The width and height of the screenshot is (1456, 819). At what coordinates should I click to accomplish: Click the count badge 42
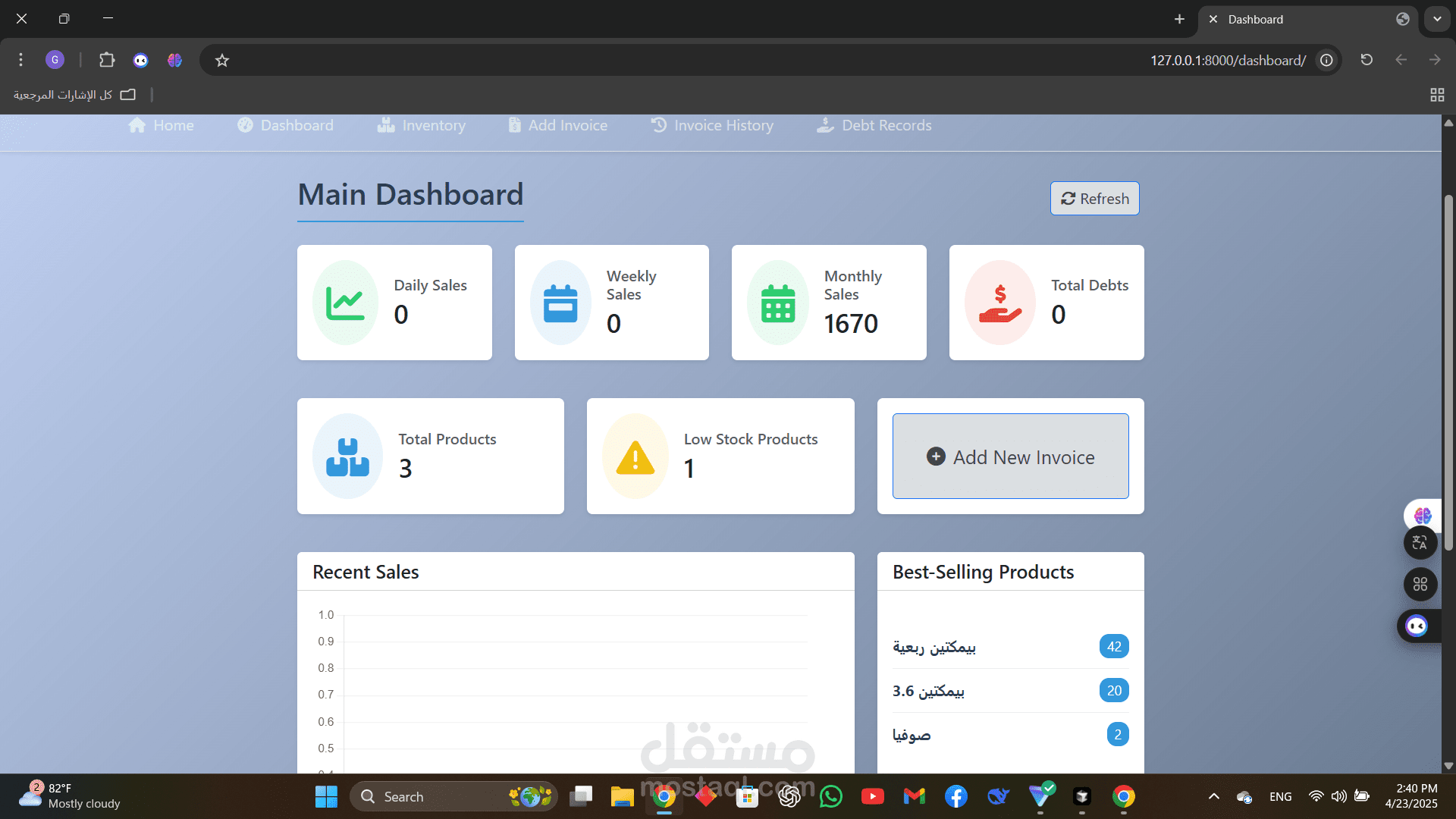click(1114, 647)
